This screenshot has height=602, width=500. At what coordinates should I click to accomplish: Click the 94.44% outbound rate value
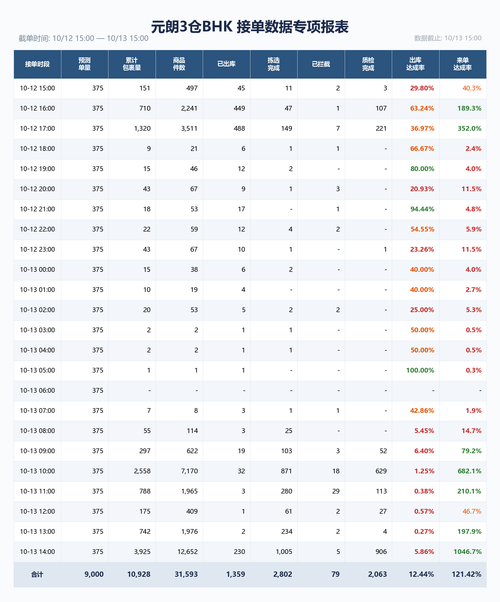pyautogui.click(x=422, y=209)
